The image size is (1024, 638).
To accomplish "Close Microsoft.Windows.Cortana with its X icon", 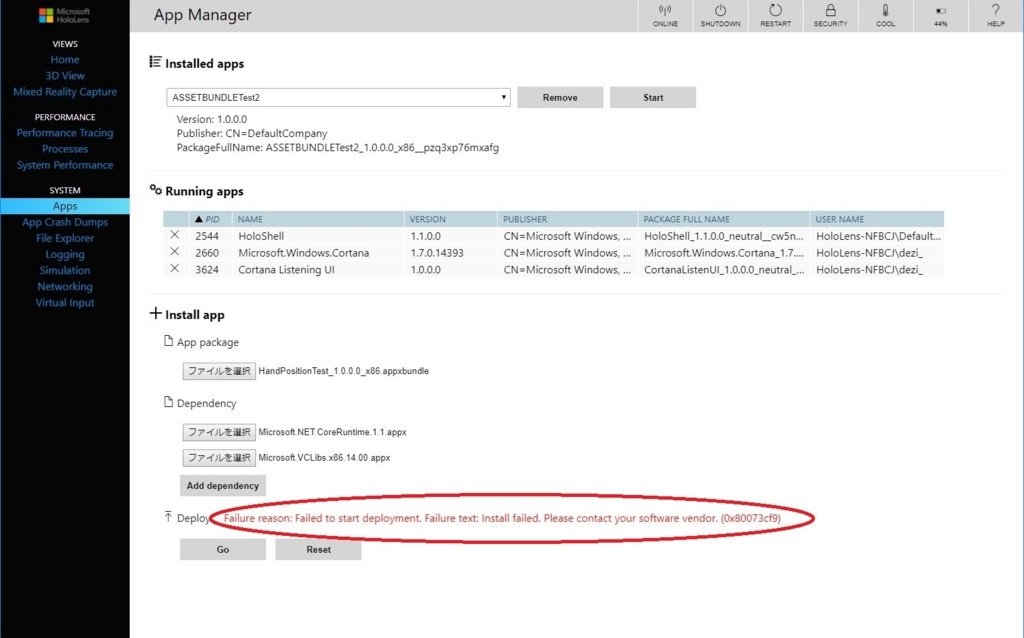I will 174,252.
